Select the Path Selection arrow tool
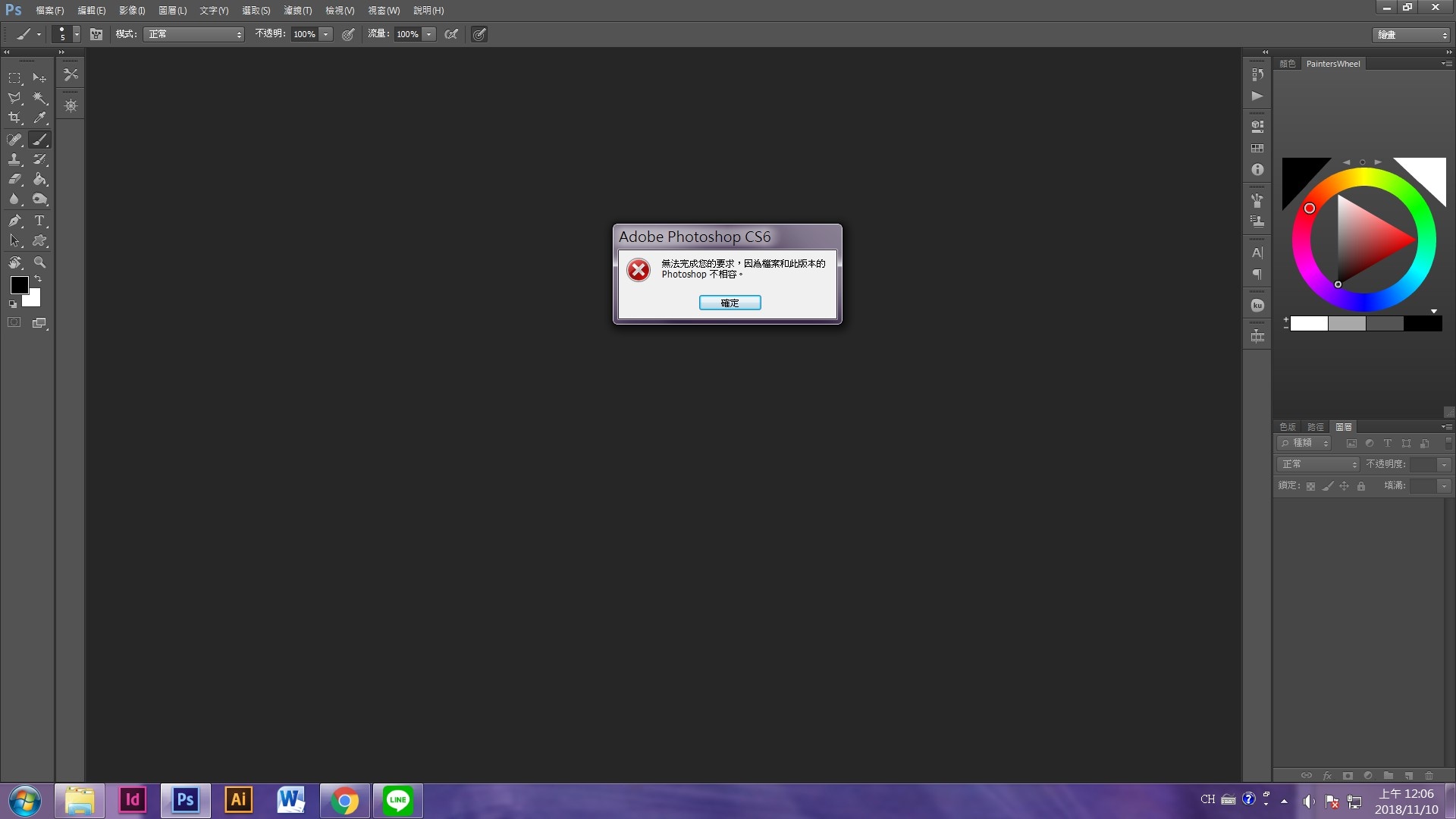 click(14, 240)
